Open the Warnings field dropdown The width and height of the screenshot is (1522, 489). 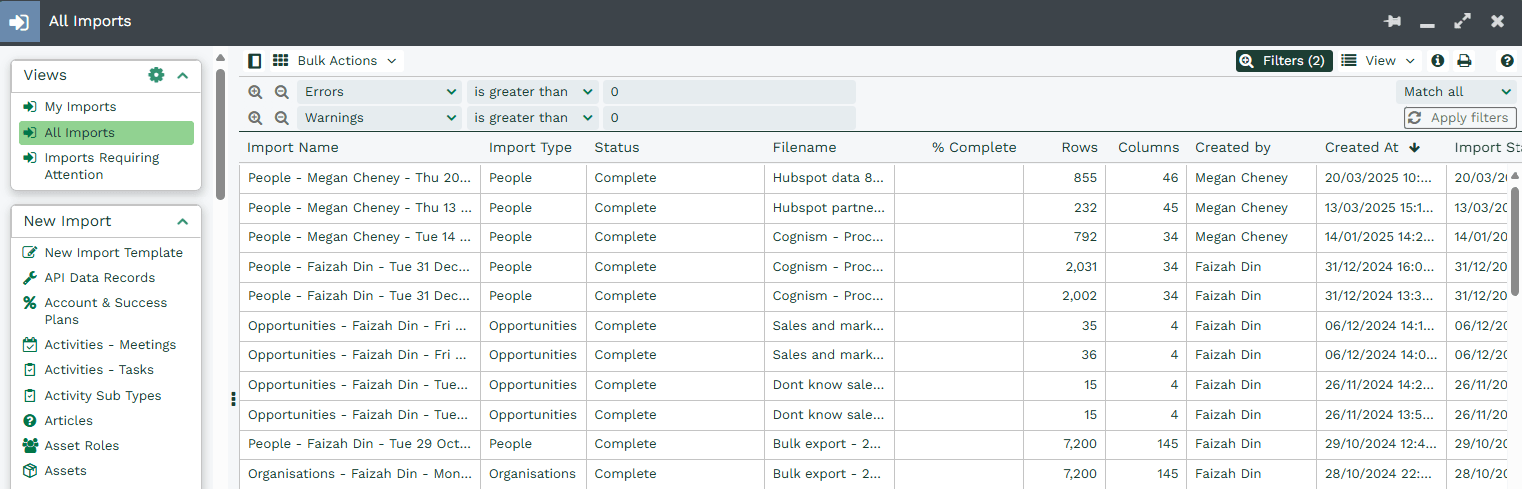pos(379,118)
